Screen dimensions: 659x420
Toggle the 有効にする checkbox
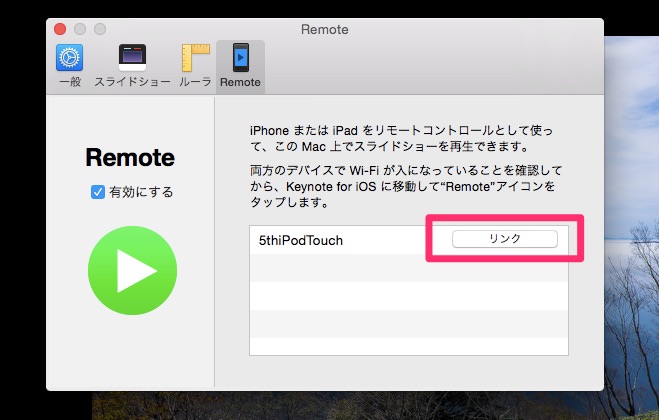click(98, 193)
